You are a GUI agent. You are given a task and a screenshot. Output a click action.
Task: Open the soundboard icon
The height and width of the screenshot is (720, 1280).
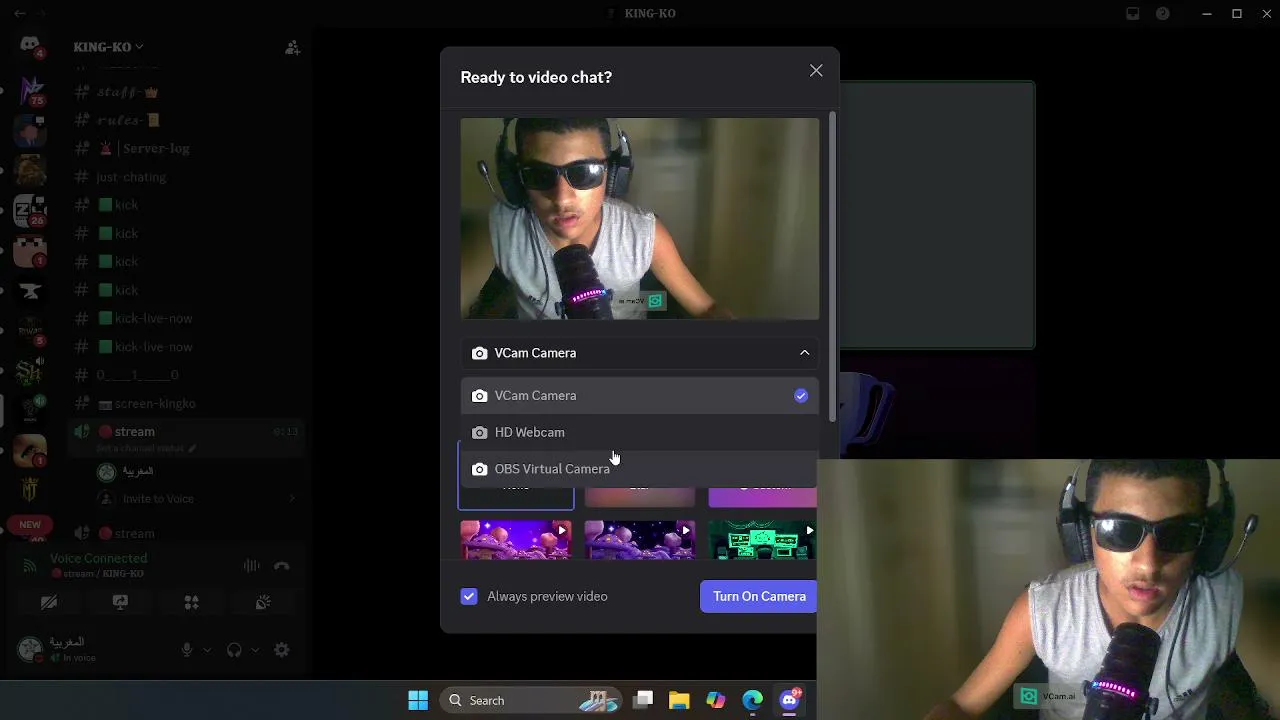coord(263,602)
